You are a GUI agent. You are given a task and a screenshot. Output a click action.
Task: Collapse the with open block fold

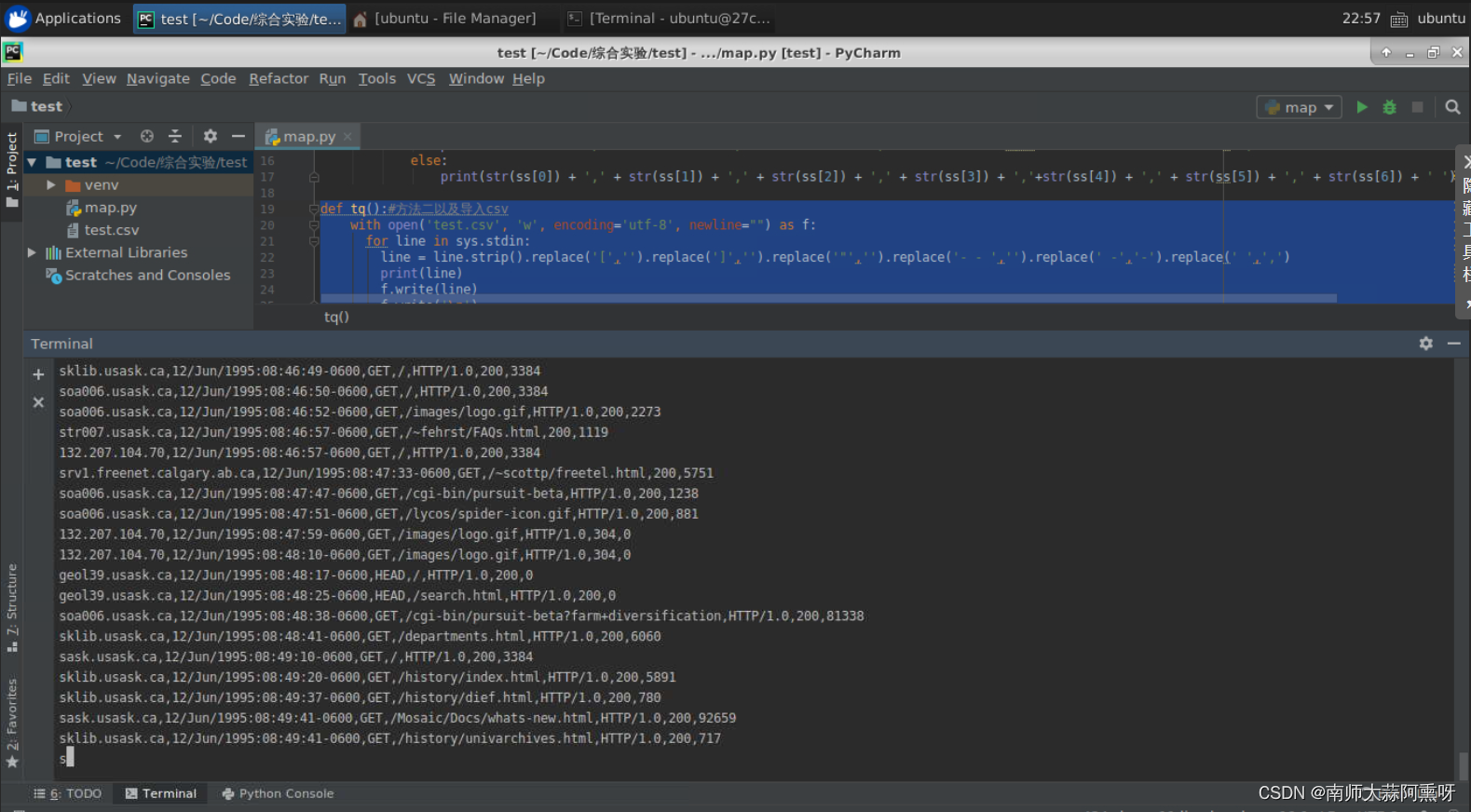(314, 224)
